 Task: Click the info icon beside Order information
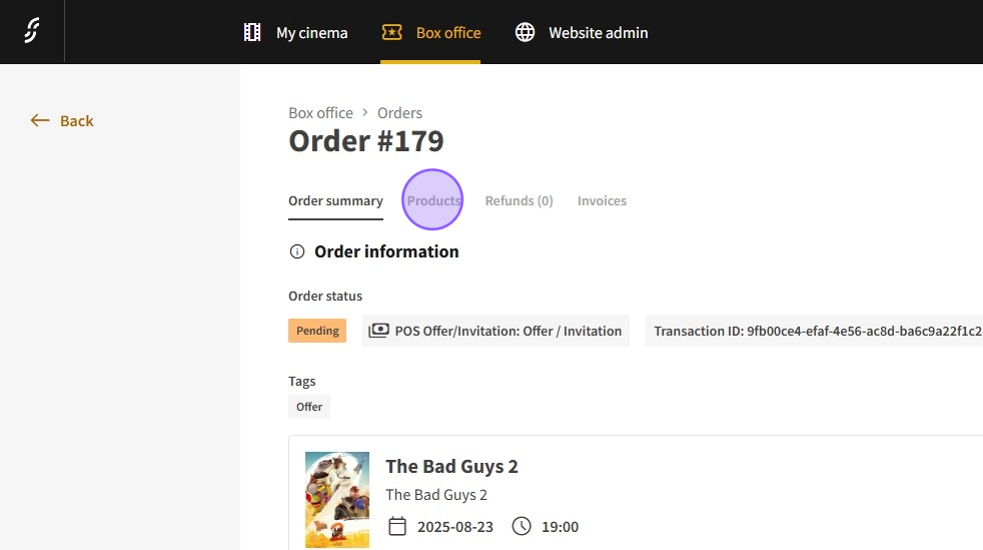click(x=297, y=252)
